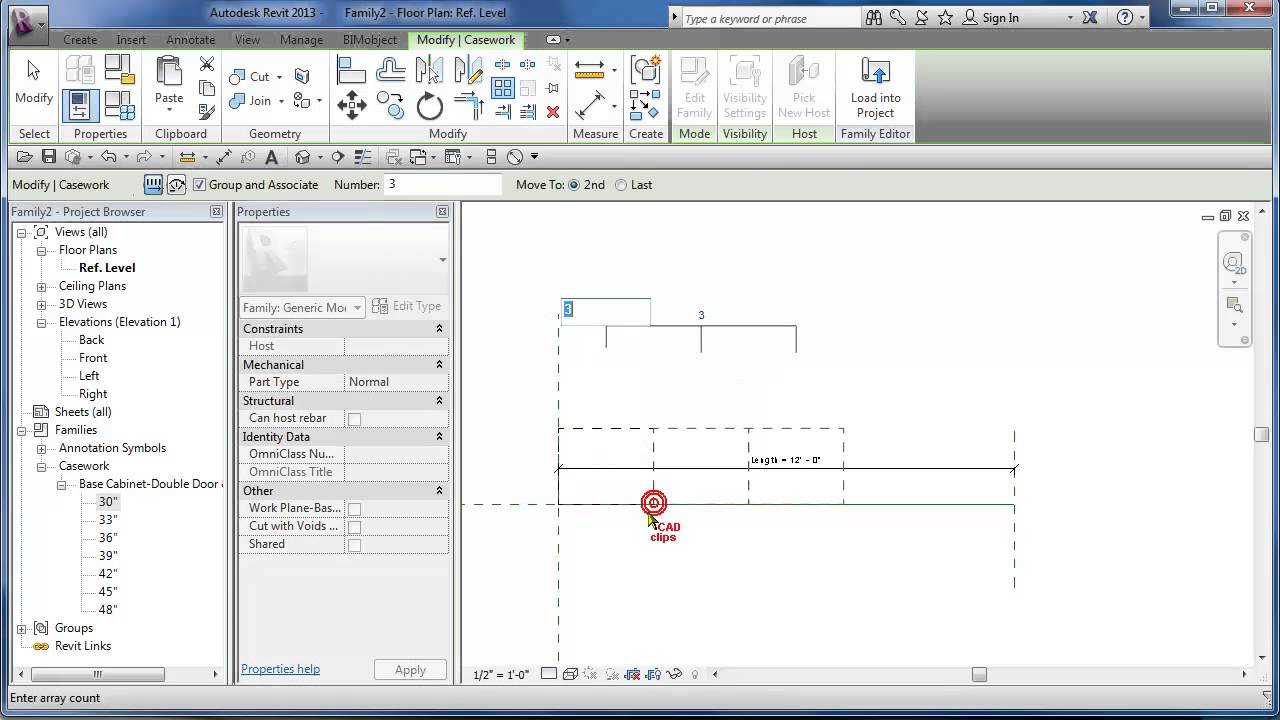This screenshot has height=720, width=1280.
Task: Choose Mirror - Pick Axis tool
Action: click(429, 70)
